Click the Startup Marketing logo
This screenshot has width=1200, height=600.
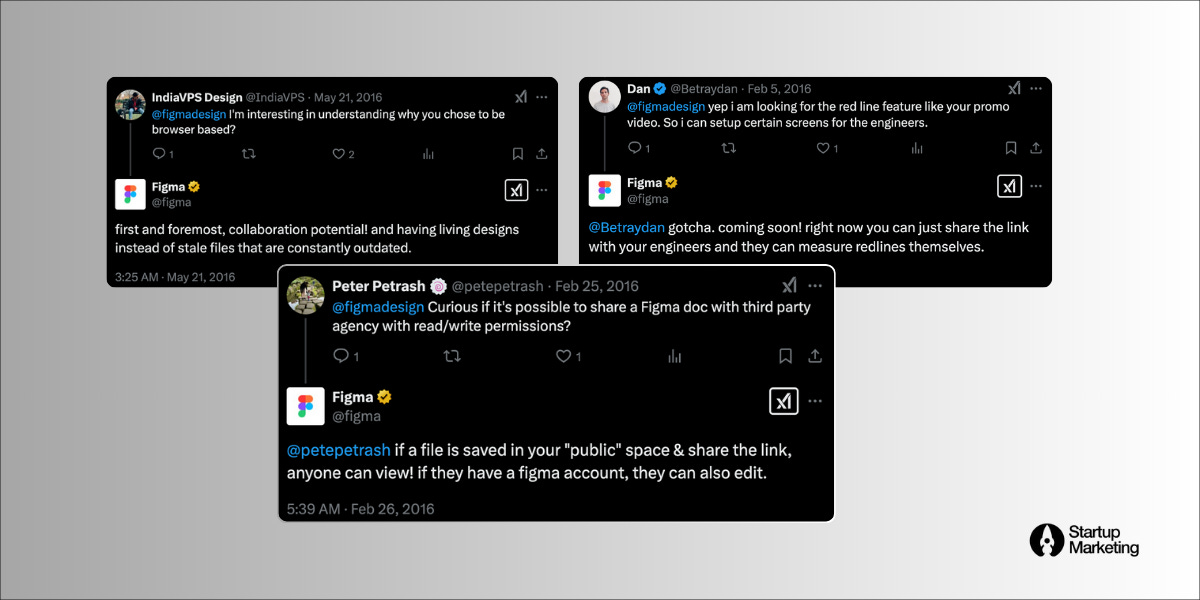(x=1084, y=540)
